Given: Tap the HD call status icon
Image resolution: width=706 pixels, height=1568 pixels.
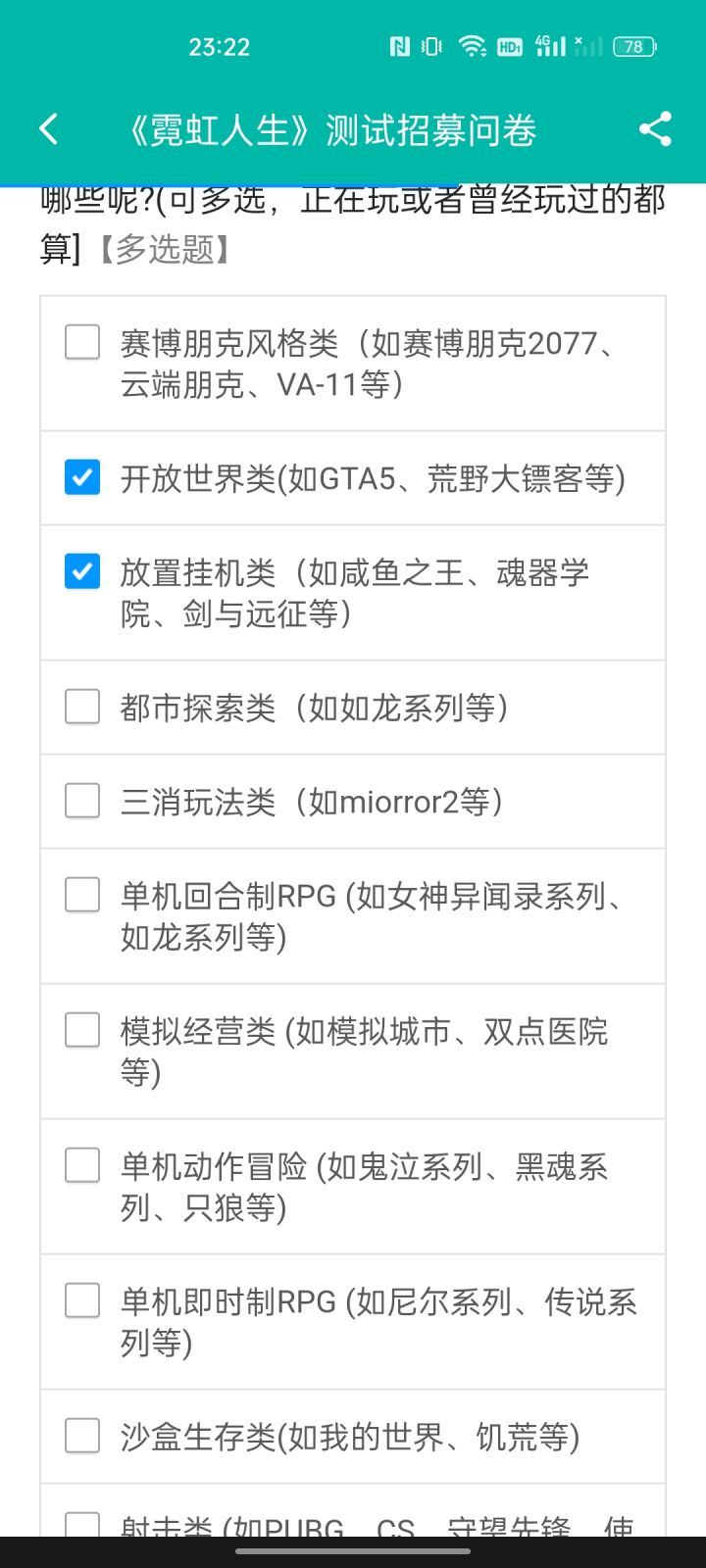Looking at the screenshot, I should tap(510, 46).
